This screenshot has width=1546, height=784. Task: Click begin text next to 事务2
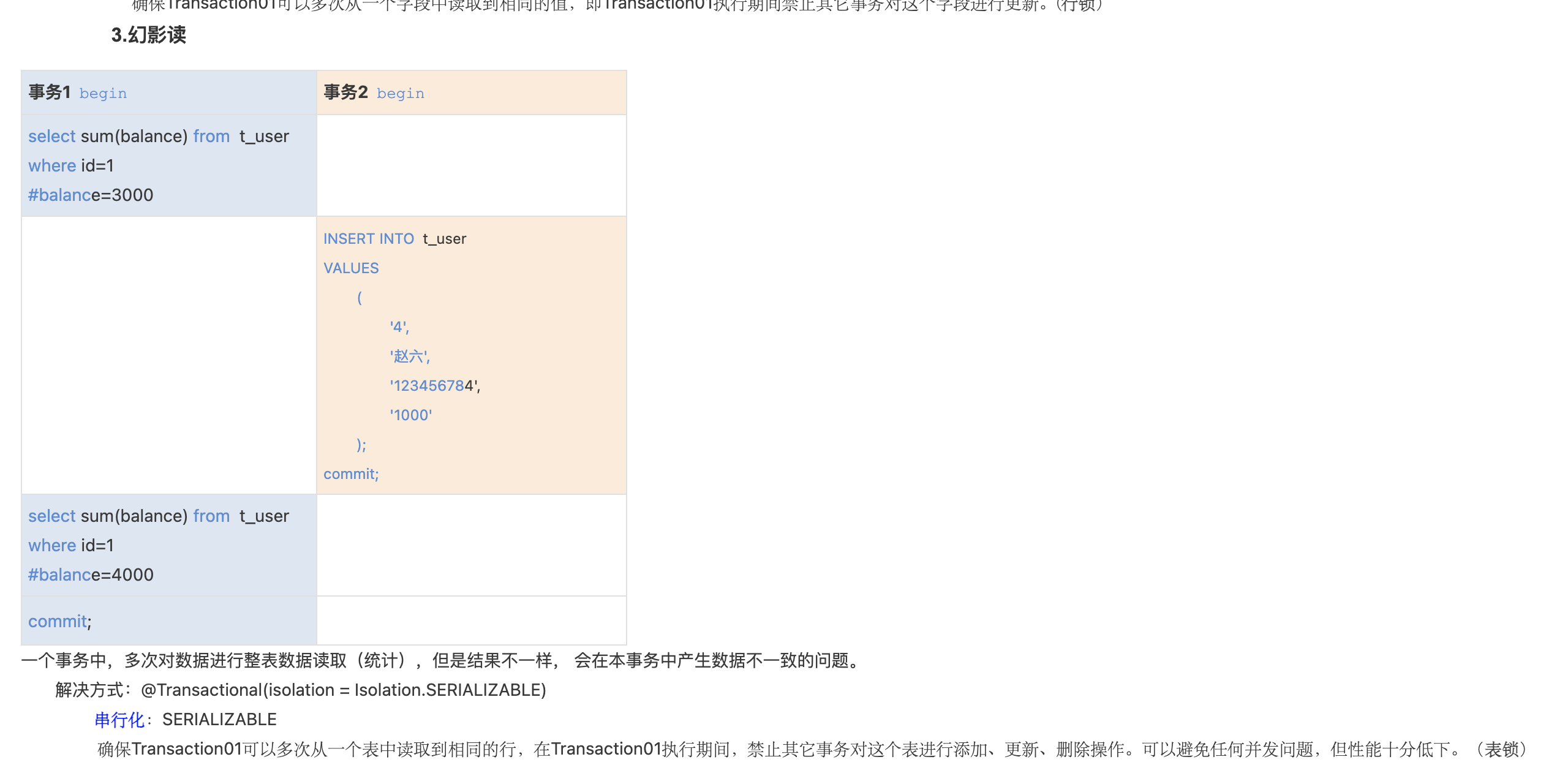click(x=400, y=94)
